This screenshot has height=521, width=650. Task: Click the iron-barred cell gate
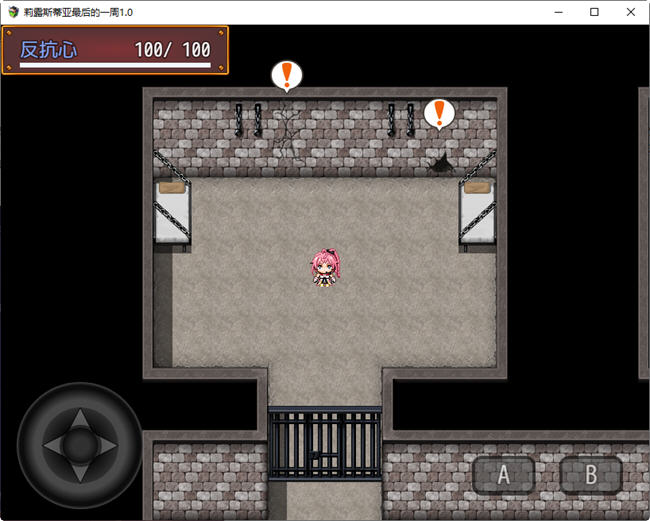pyautogui.click(x=324, y=443)
